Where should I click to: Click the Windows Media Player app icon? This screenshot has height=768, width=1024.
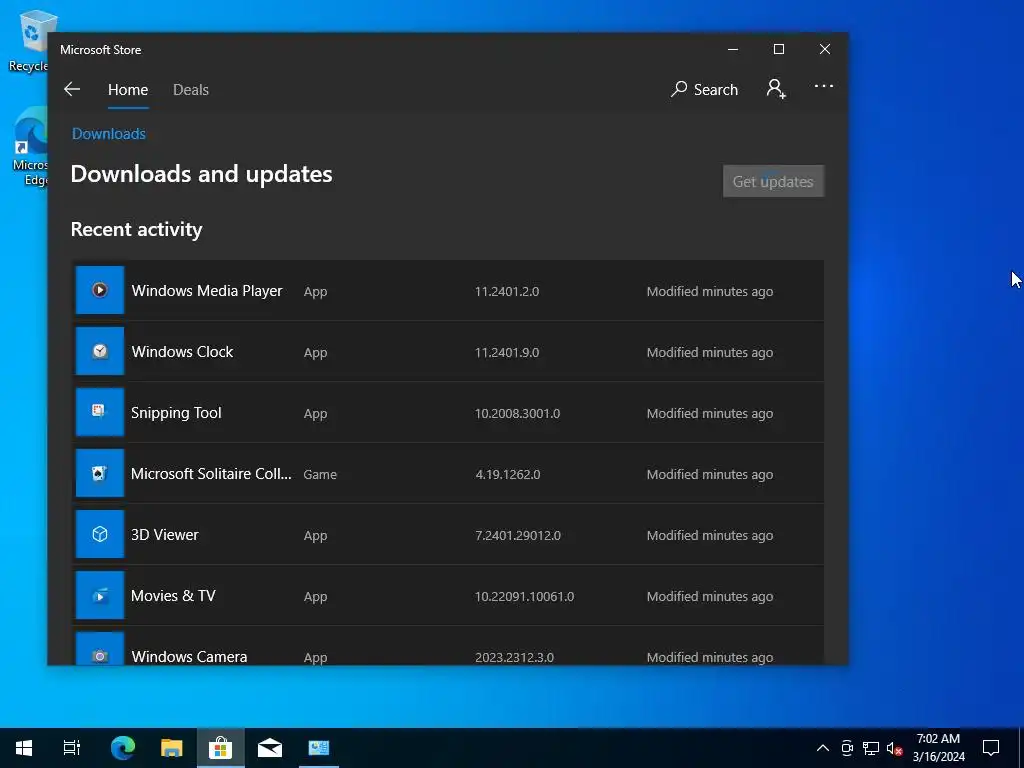(100, 290)
